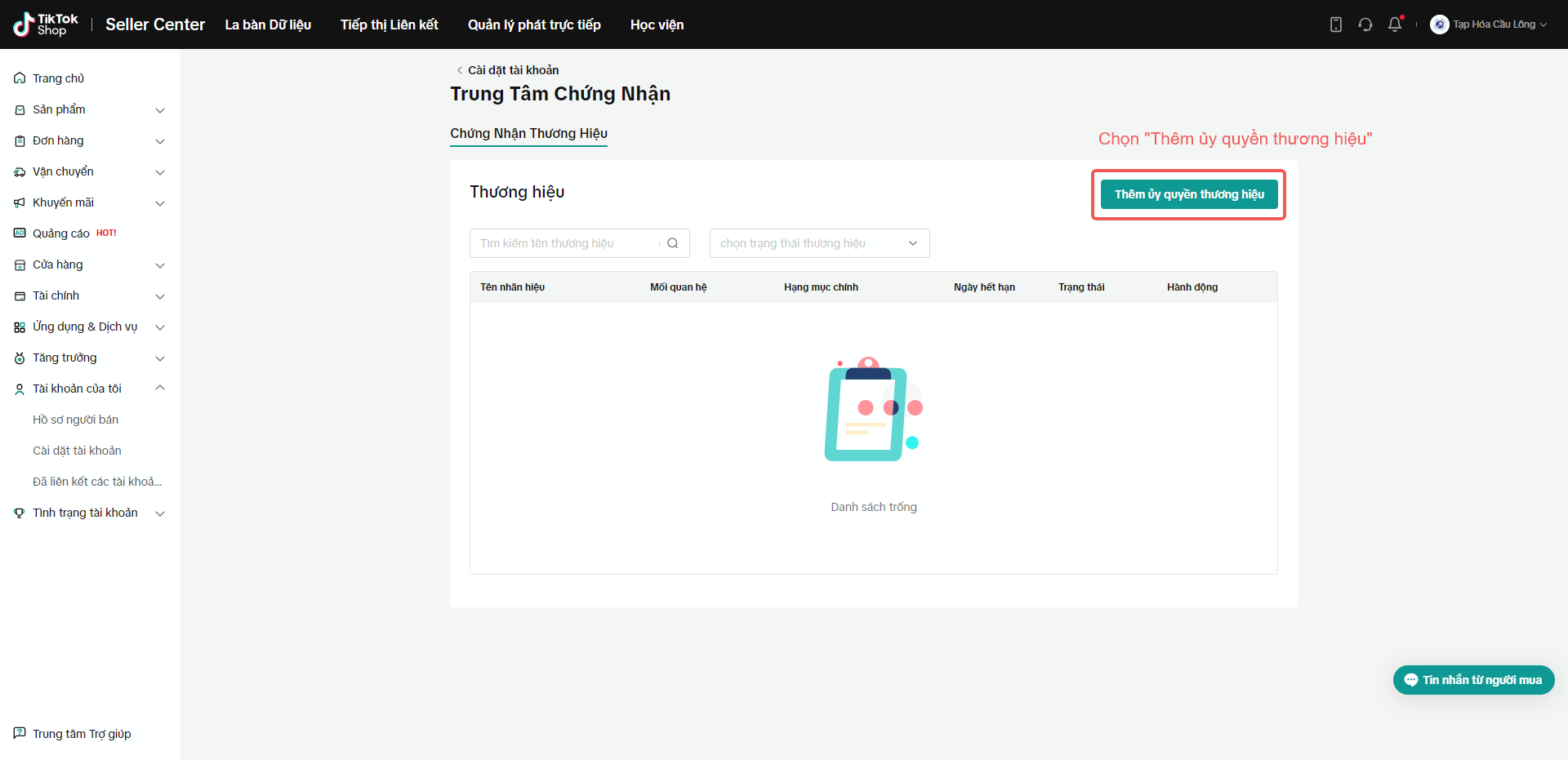Open Quảng cáo in the sidebar
Screen dimensions: 1568x760
(61, 233)
